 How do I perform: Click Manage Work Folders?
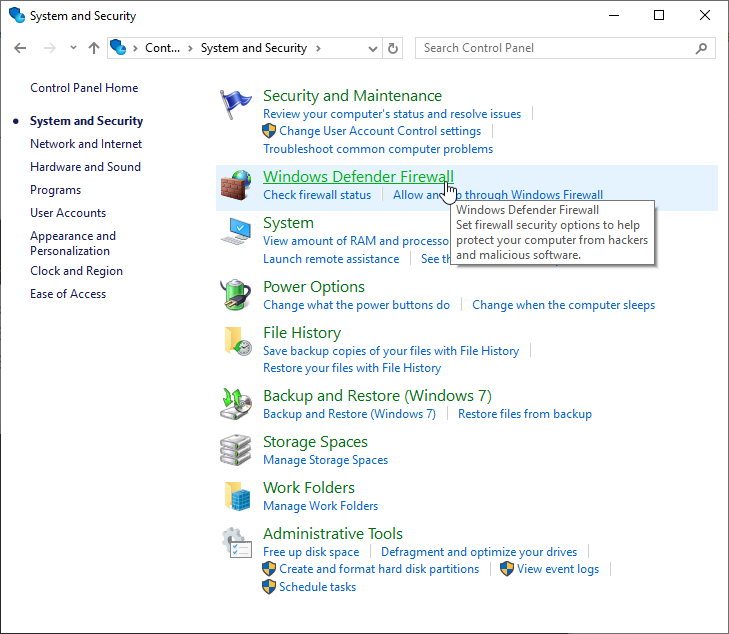coord(321,506)
